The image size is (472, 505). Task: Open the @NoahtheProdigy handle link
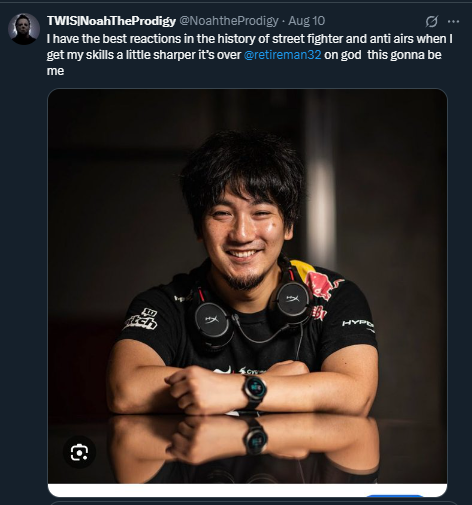[x=229, y=21]
